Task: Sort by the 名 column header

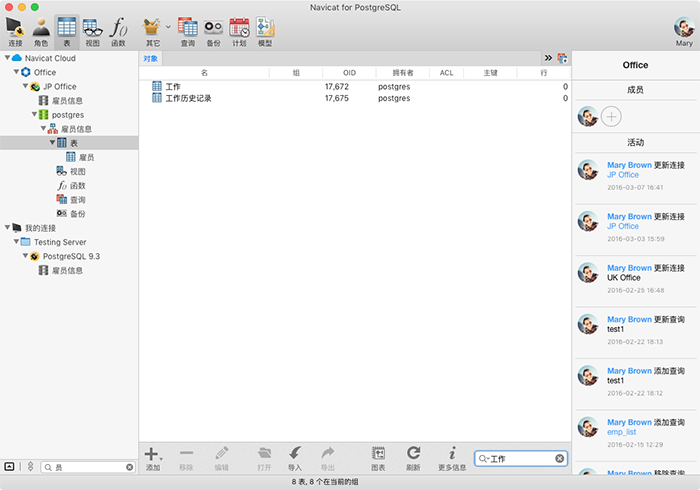Action: click(x=204, y=73)
